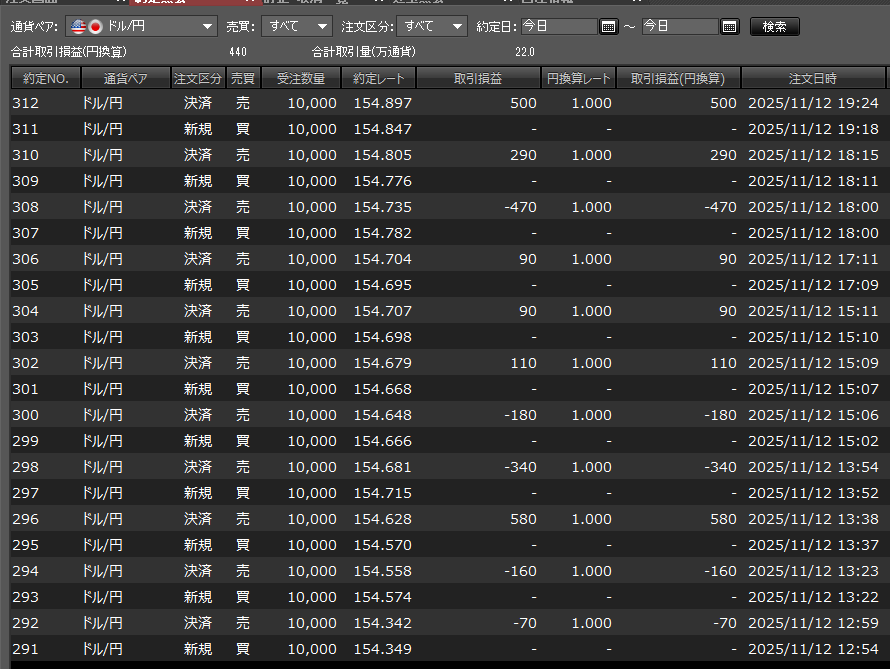890x669 pixels.
Task: Sort by 約定レート column header
Action: pyautogui.click(x=378, y=78)
